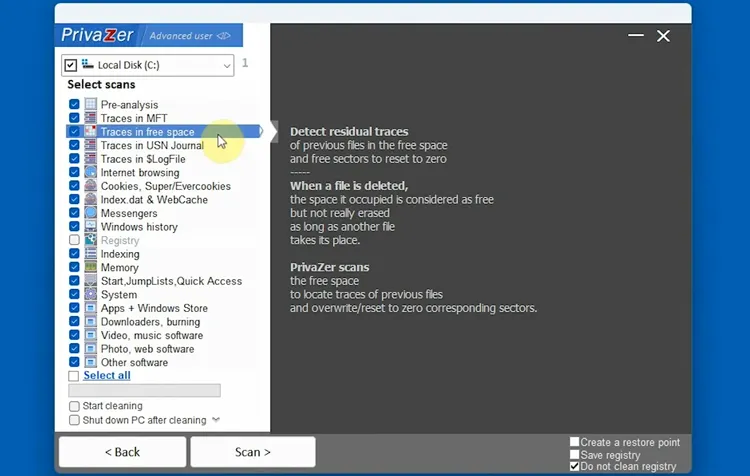Click the Pre-analysis scan icon
The image size is (750, 476).
click(x=90, y=104)
